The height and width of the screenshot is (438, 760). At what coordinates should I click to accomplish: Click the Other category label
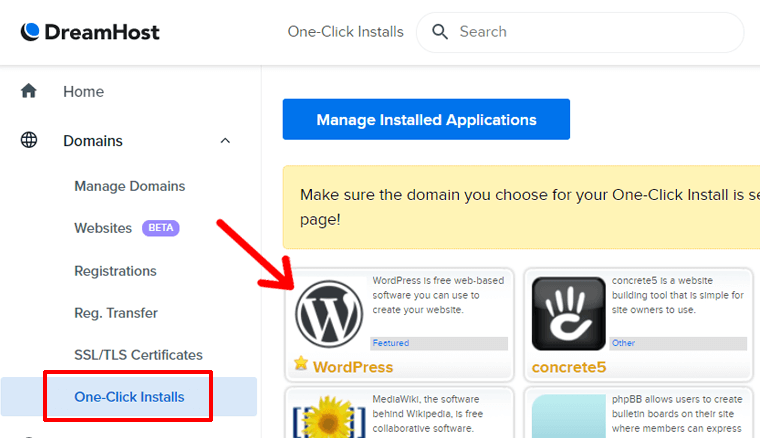click(x=623, y=343)
